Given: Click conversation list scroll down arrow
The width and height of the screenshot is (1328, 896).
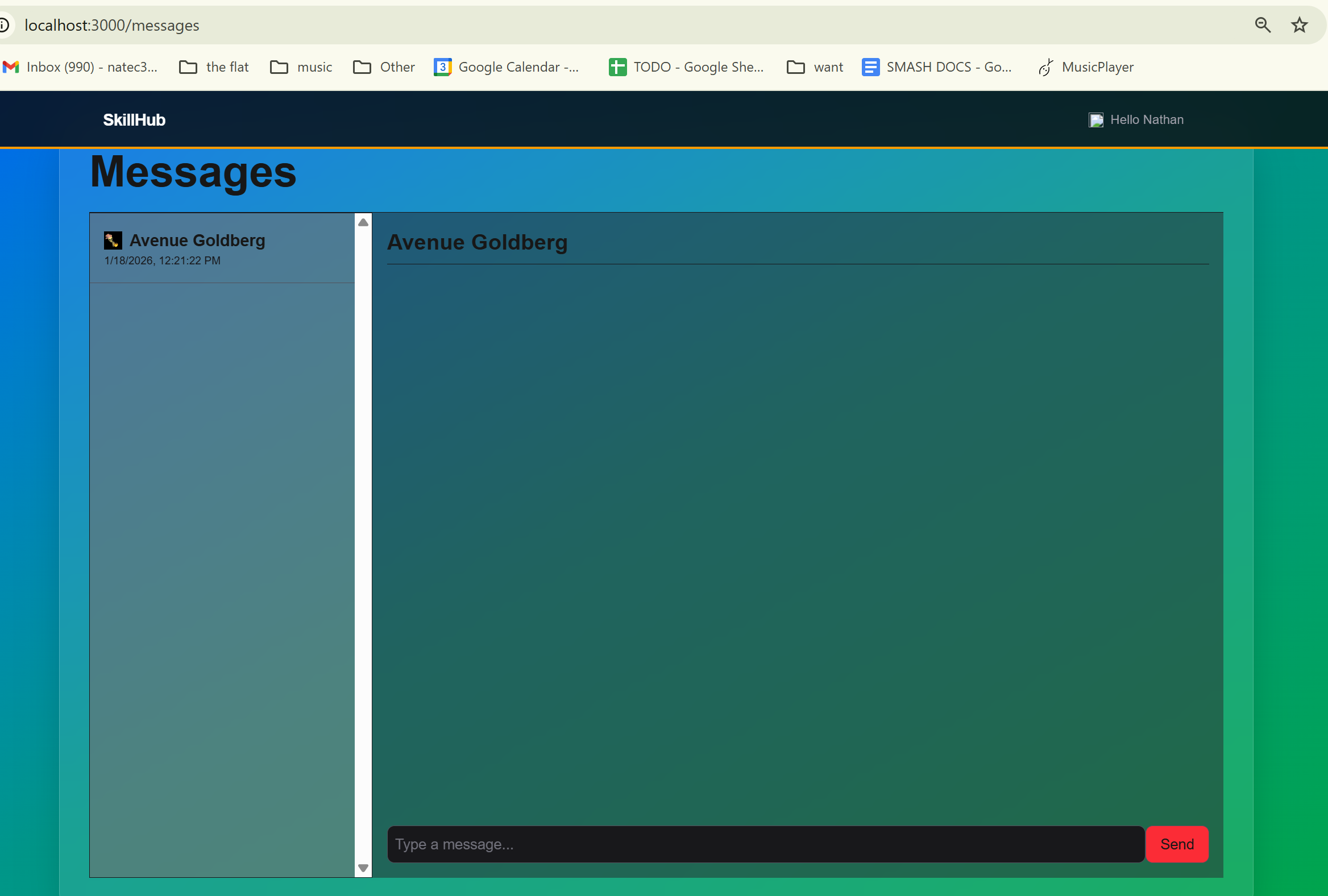Looking at the screenshot, I should coord(363,868).
